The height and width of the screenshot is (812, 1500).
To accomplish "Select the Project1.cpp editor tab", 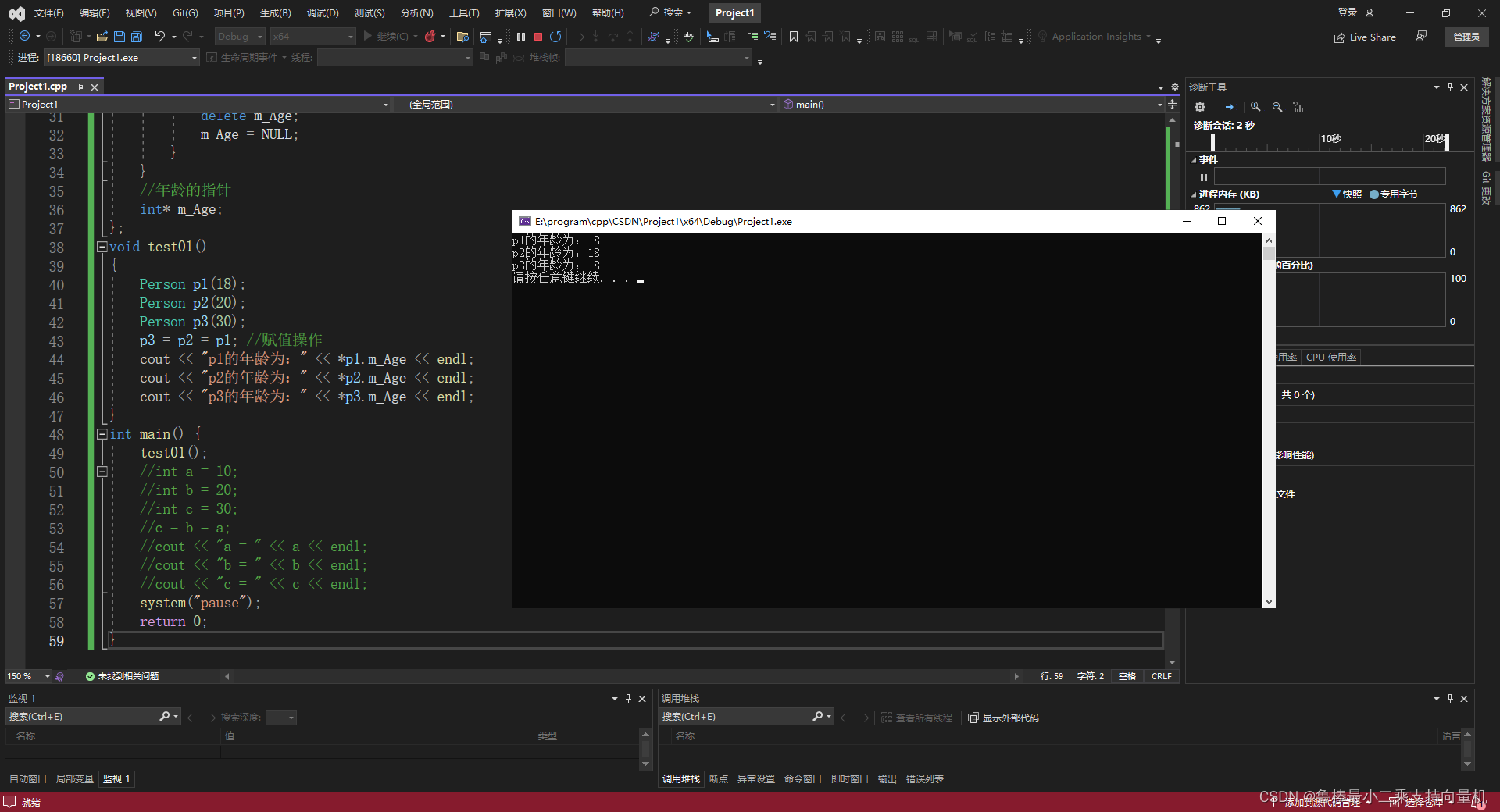I will pos(38,87).
